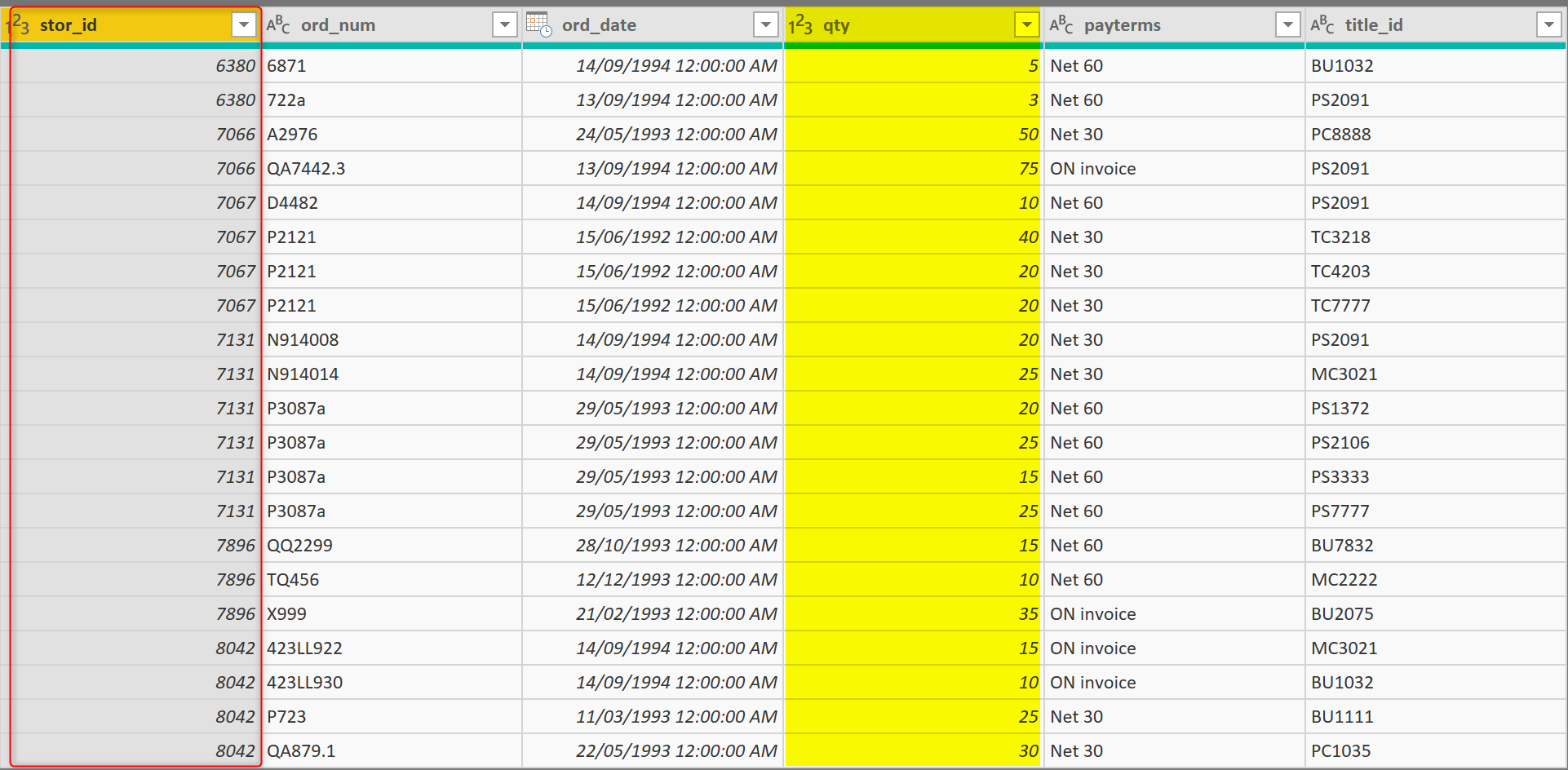
Task: Click the ord_date cell 28/10/1993
Action: [x=675, y=546]
